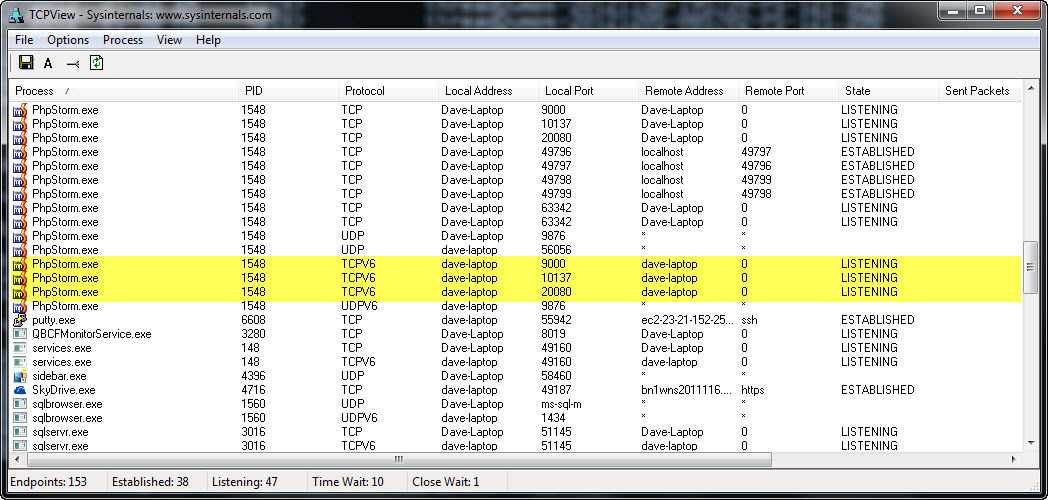Click local port 49187 cell

point(556,390)
